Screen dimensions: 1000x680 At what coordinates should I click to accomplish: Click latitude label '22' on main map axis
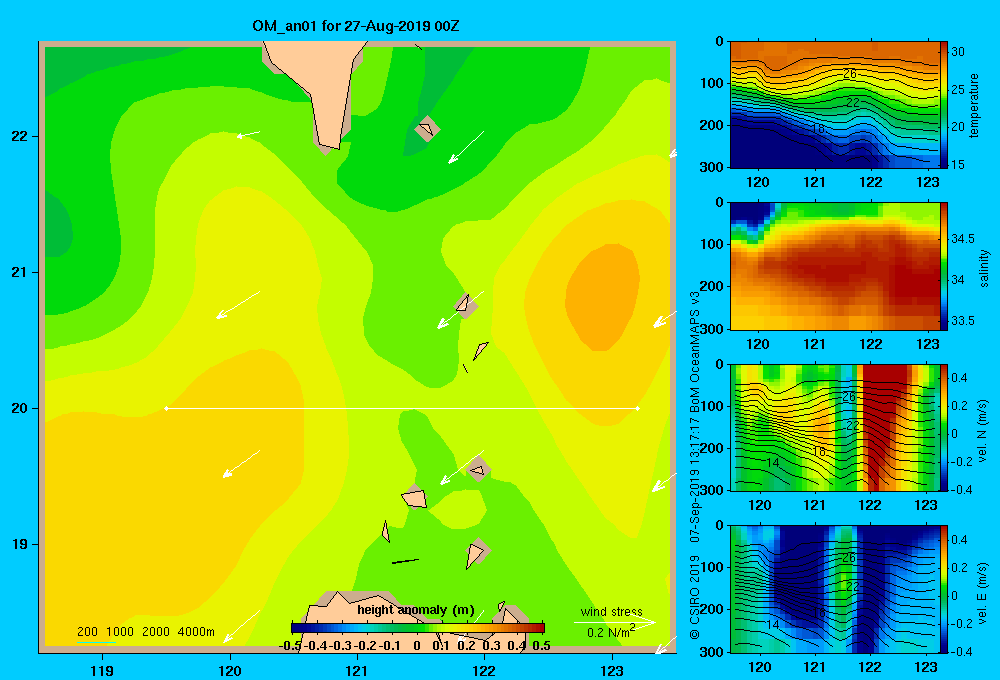pyautogui.click(x=20, y=137)
